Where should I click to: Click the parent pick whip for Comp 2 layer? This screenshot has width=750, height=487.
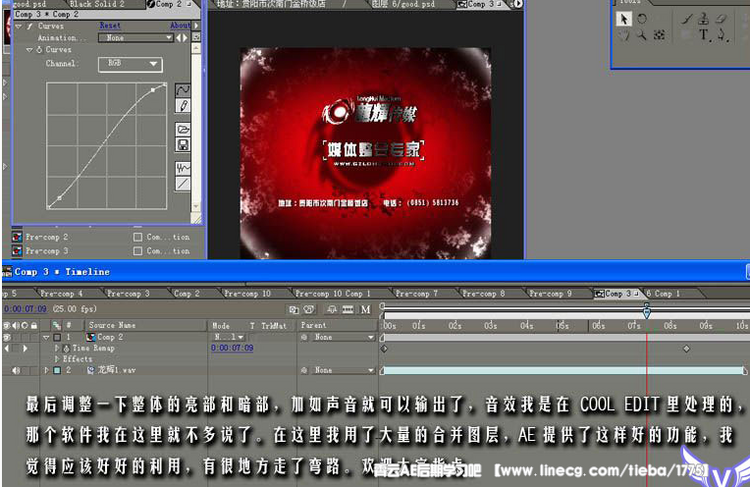pos(304,337)
